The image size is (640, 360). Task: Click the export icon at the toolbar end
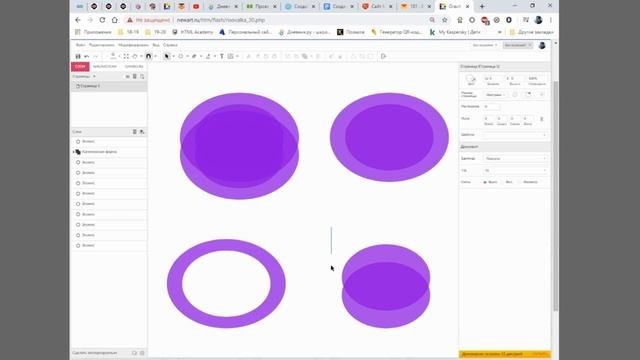point(384,56)
